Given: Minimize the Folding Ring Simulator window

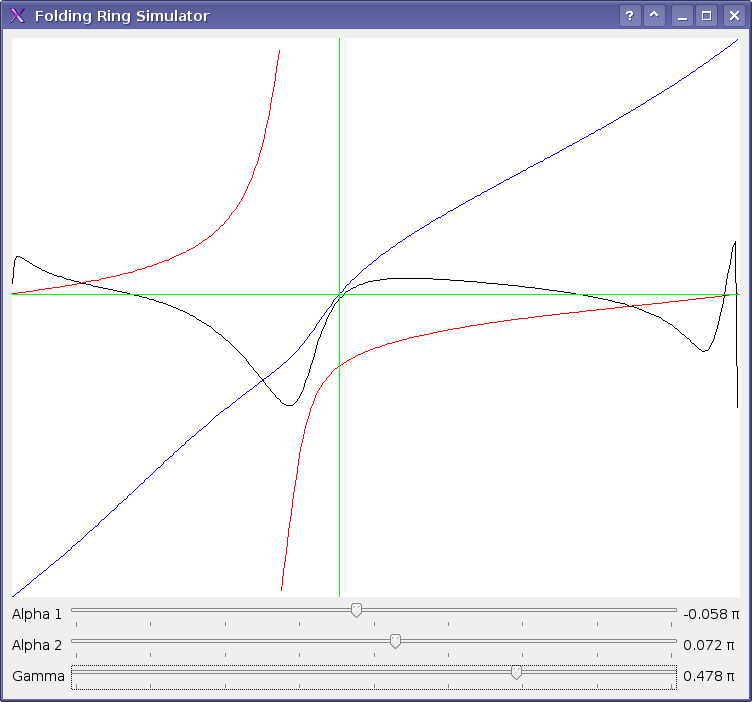Looking at the screenshot, I should point(682,16).
